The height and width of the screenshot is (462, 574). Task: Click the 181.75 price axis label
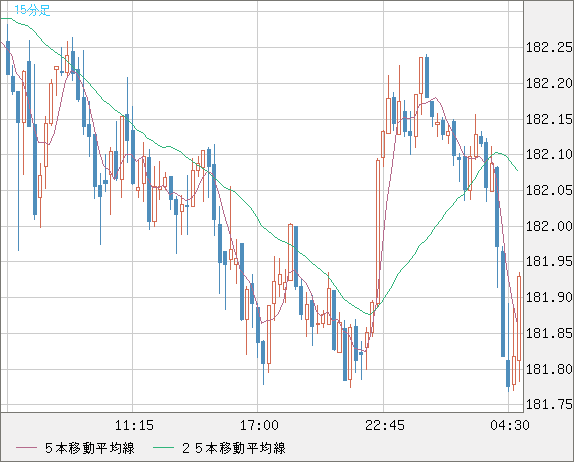pos(549,404)
